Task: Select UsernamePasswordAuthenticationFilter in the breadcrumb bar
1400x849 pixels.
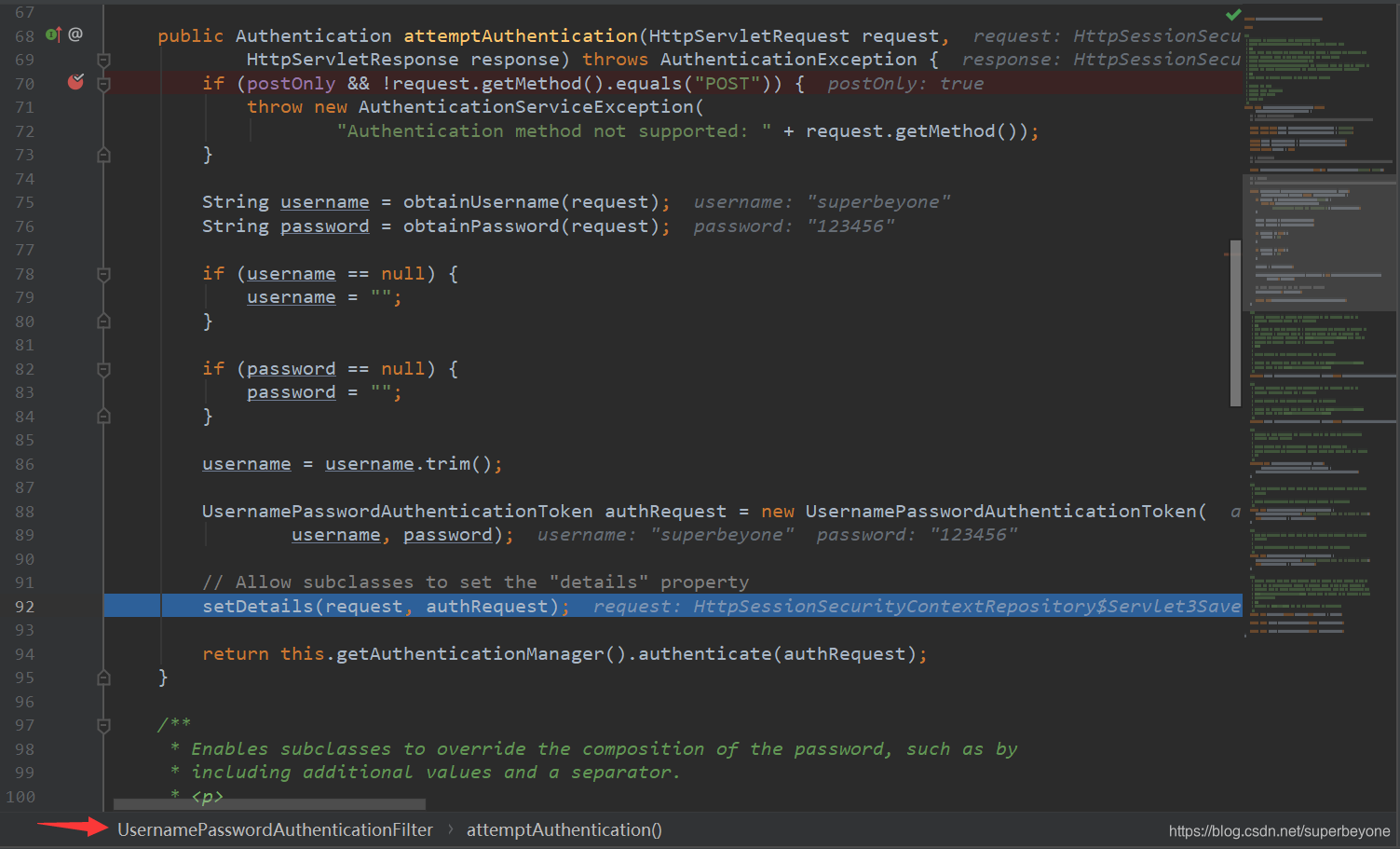Action: tap(275, 829)
